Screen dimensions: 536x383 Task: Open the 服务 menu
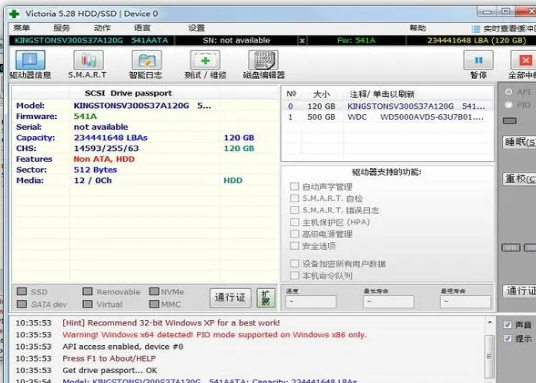point(62,28)
